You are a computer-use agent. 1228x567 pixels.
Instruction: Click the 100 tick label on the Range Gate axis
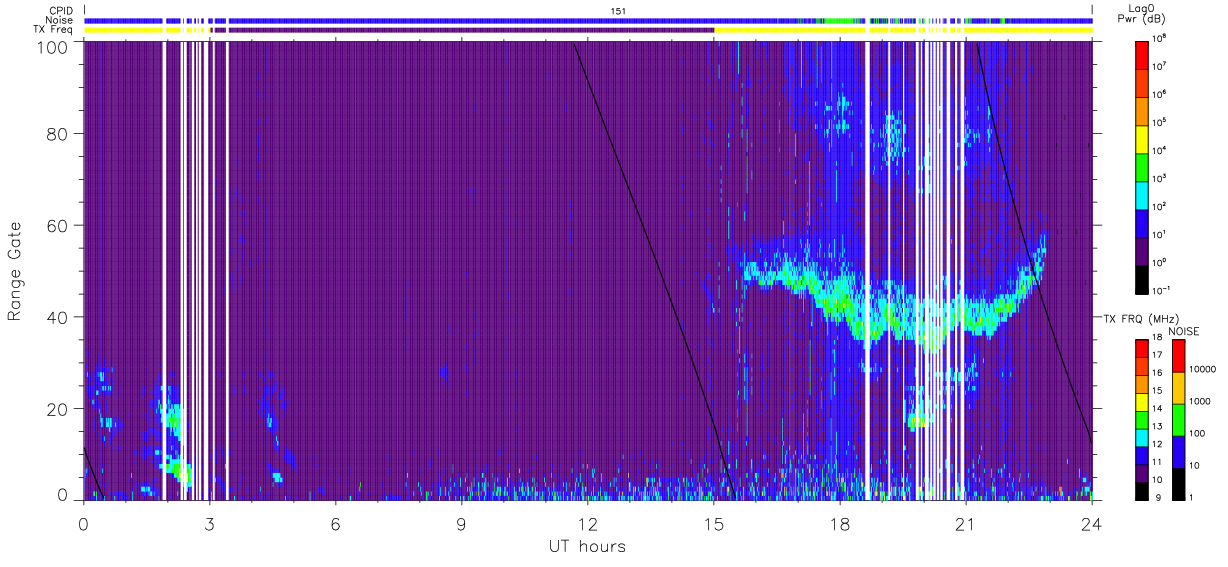(55, 46)
